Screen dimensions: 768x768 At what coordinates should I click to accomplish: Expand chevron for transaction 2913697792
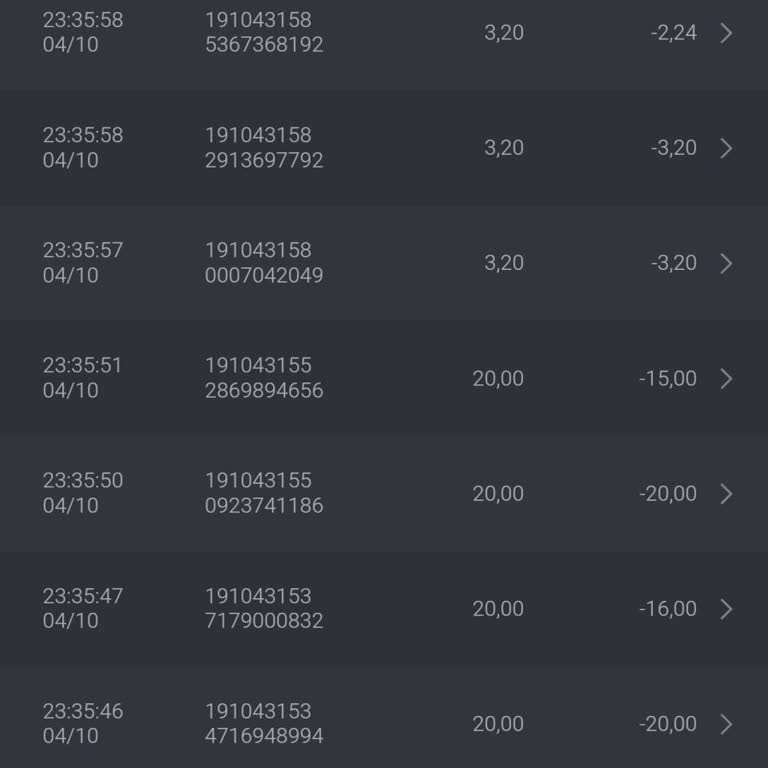click(727, 148)
